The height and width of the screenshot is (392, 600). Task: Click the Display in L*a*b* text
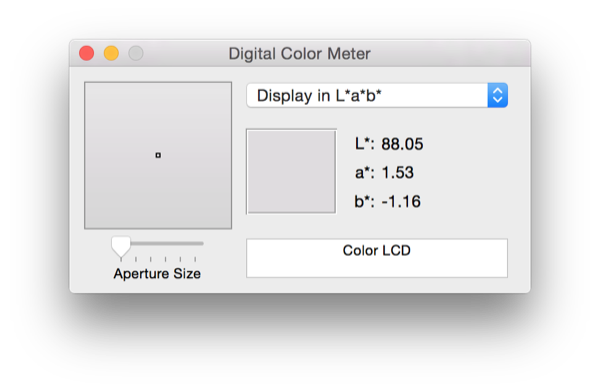point(320,96)
